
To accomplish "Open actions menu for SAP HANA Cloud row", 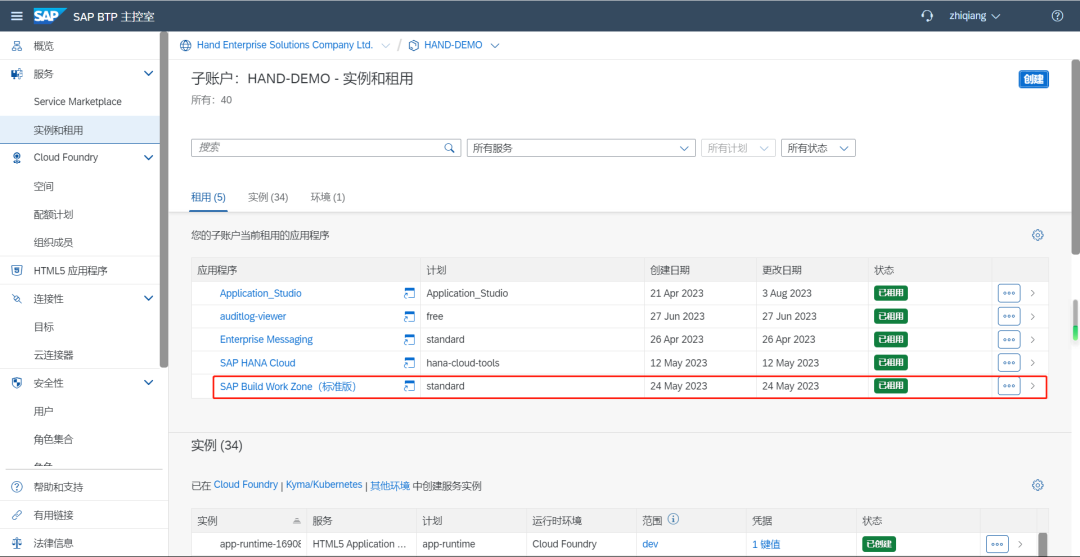I will [x=1008, y=363].
